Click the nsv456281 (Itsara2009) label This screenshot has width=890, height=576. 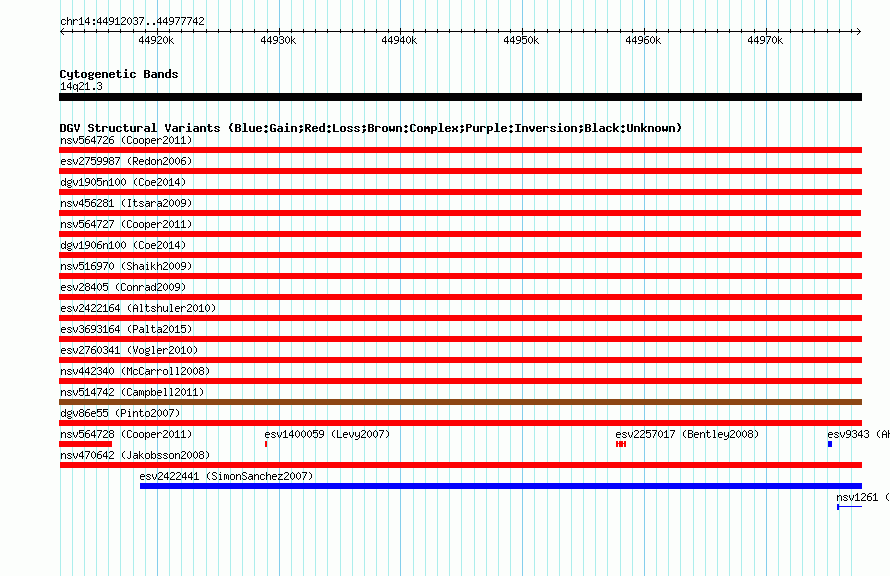(x=126, y=203)
